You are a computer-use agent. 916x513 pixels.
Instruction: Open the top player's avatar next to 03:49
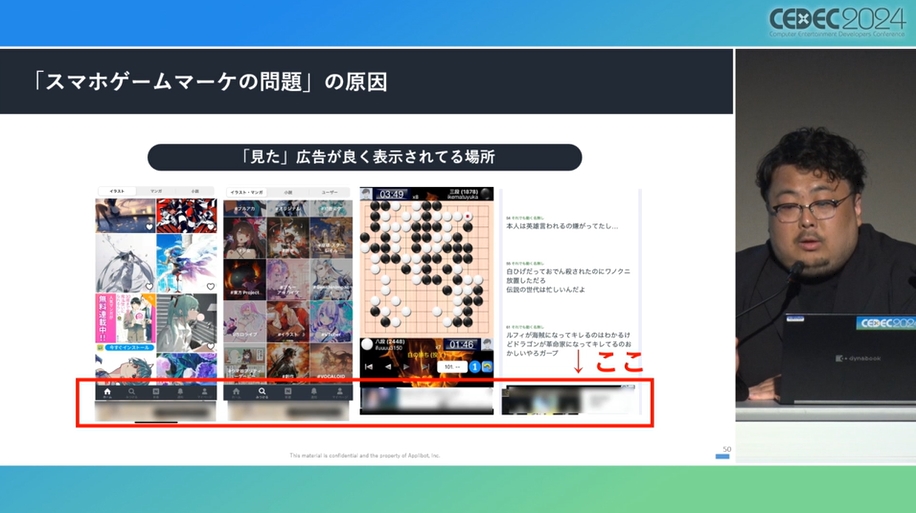point(366,194)
